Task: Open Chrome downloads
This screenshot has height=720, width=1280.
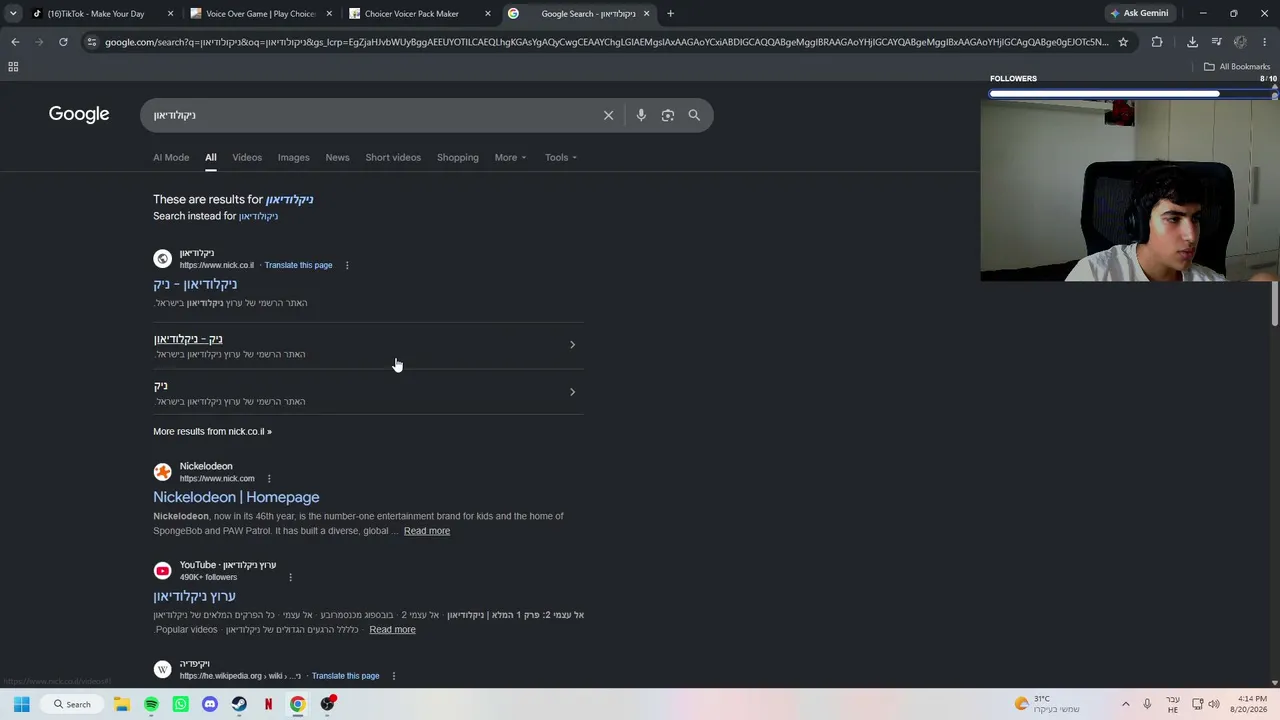Action: pyautogui.click(x=1192, y=42)
